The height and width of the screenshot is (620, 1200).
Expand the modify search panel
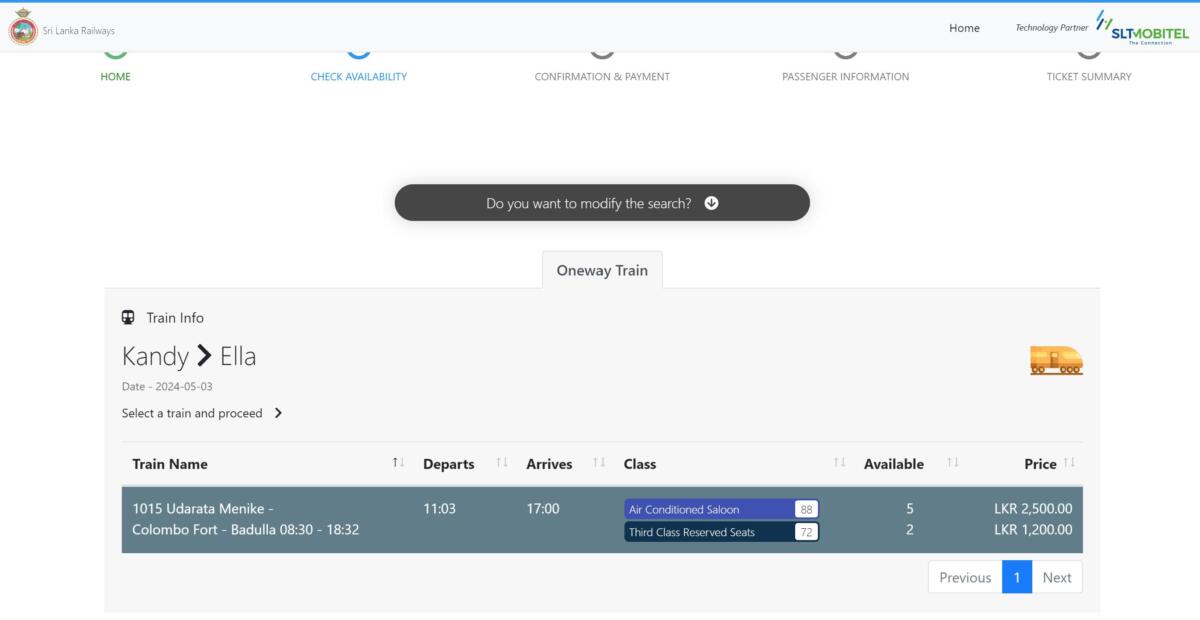pos(602,203)
